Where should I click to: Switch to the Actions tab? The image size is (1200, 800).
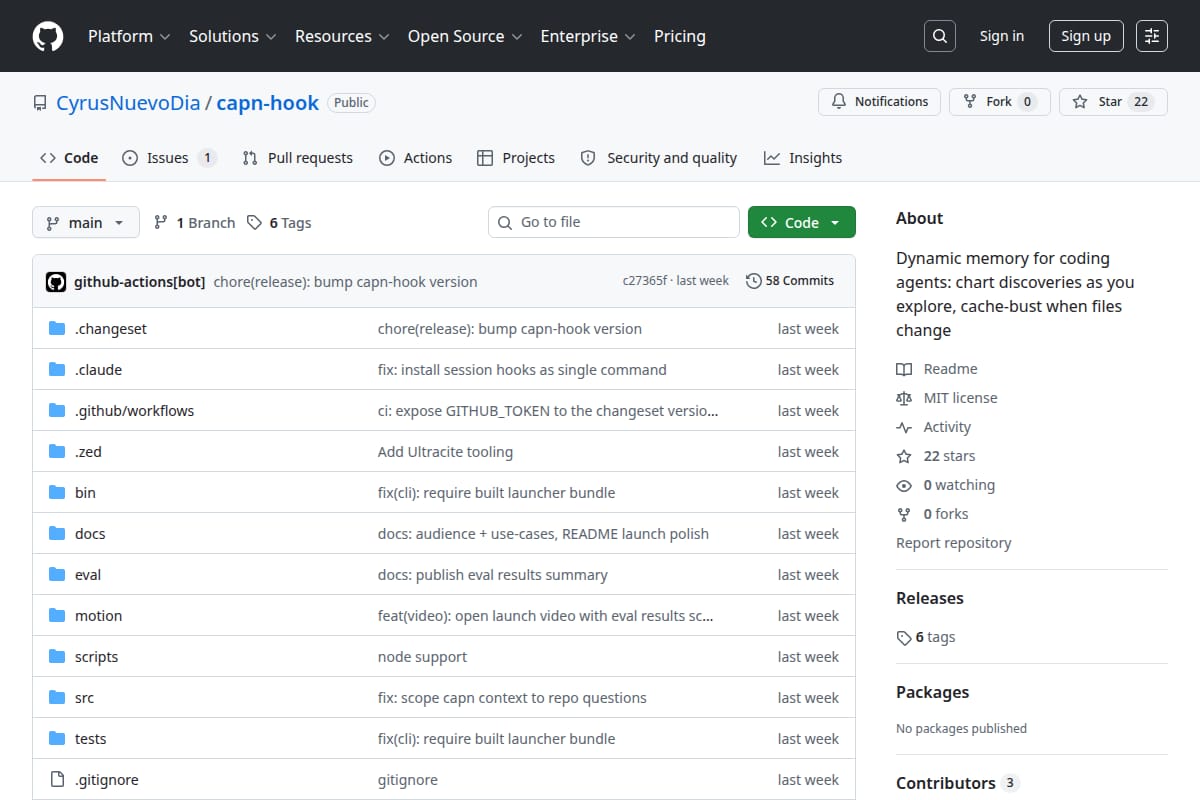pyautogui.click(x=416, y=158)
